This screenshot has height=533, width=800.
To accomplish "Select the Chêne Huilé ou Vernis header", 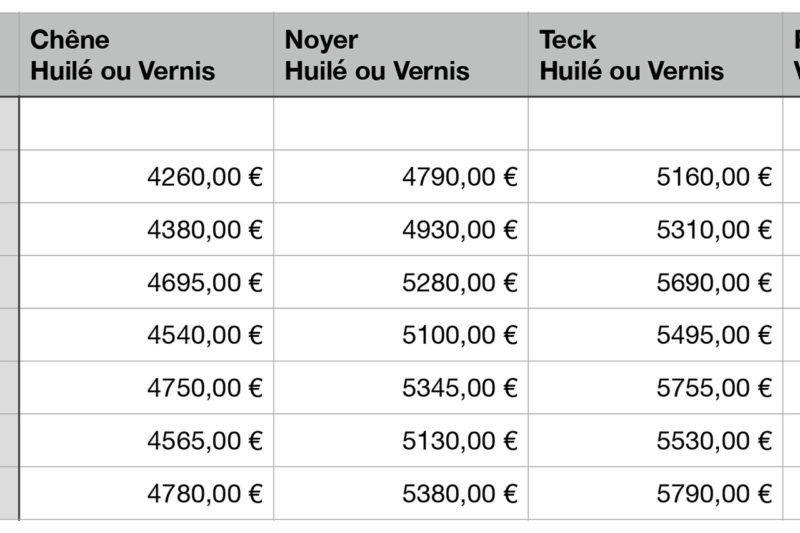I will (146, 56).
